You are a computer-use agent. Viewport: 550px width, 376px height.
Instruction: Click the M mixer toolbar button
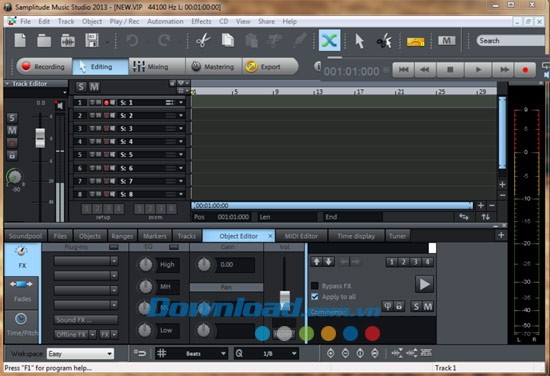(447, 41)
